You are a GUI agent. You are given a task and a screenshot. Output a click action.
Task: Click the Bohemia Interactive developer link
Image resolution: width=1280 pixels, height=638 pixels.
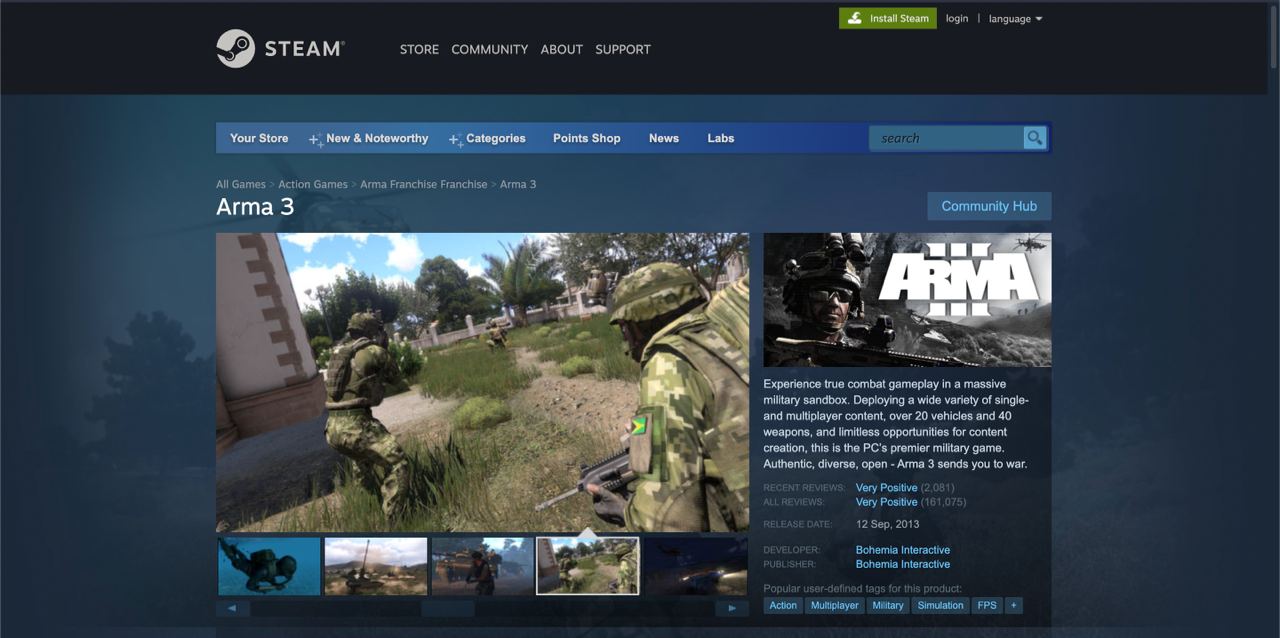902,550
